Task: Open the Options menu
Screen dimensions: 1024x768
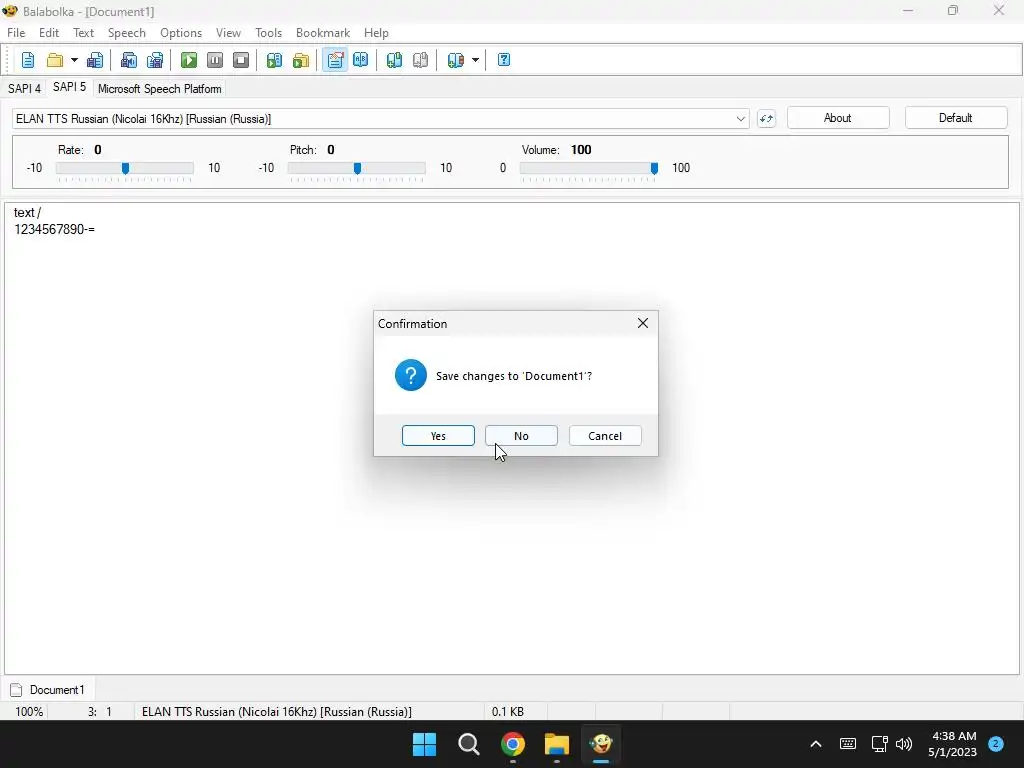Action: point(181,33)
